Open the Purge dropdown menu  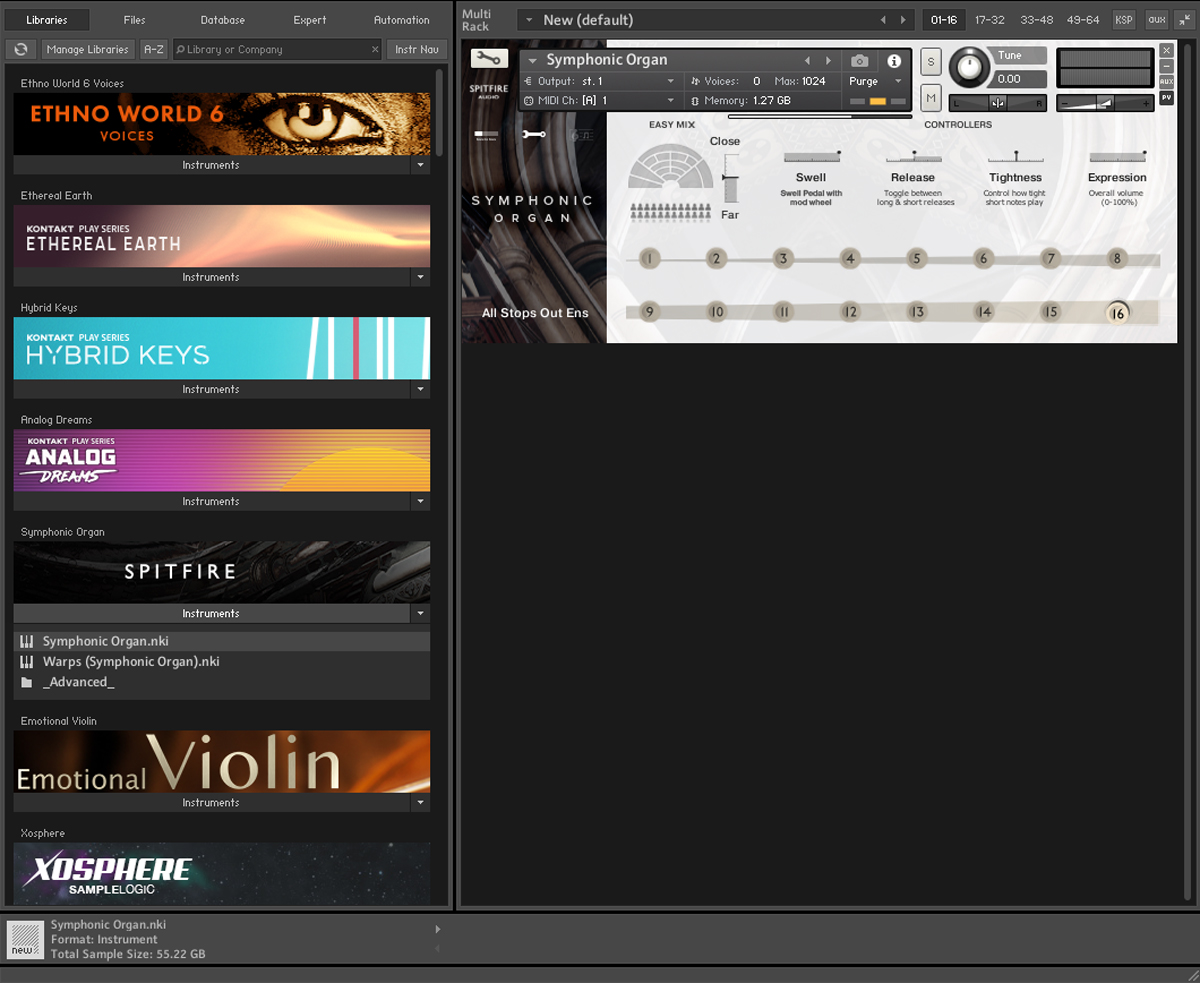898,81
